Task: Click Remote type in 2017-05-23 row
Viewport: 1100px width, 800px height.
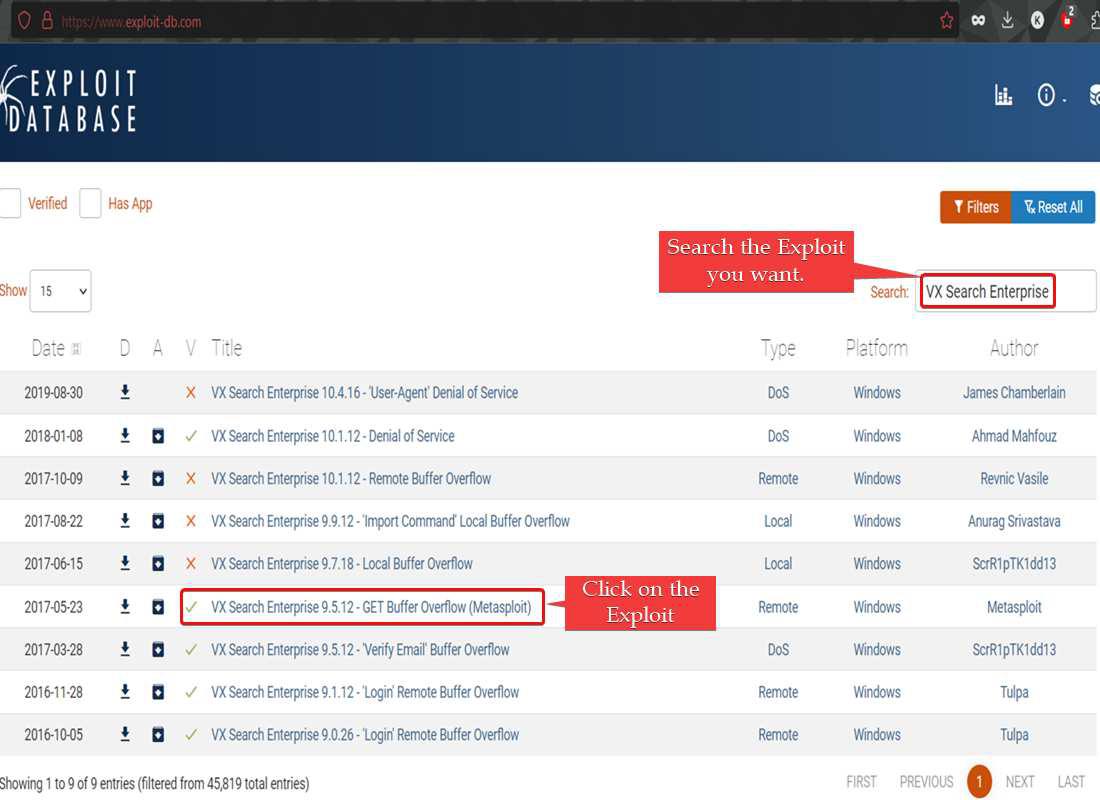Action: point(778,607)
